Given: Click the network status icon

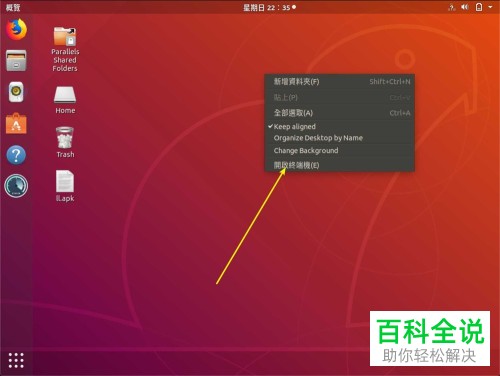Looking at the screenshot, I should tap(452, 7).
